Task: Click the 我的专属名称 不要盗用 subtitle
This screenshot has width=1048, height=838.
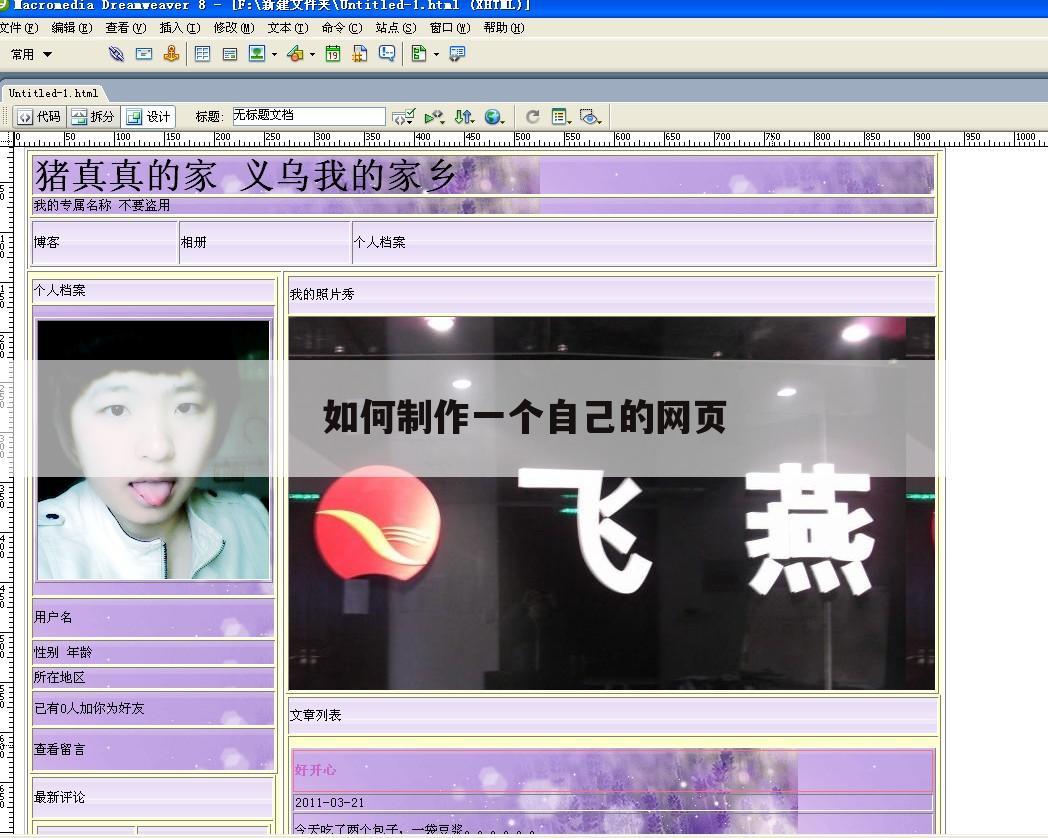Action: click(102, 205)
